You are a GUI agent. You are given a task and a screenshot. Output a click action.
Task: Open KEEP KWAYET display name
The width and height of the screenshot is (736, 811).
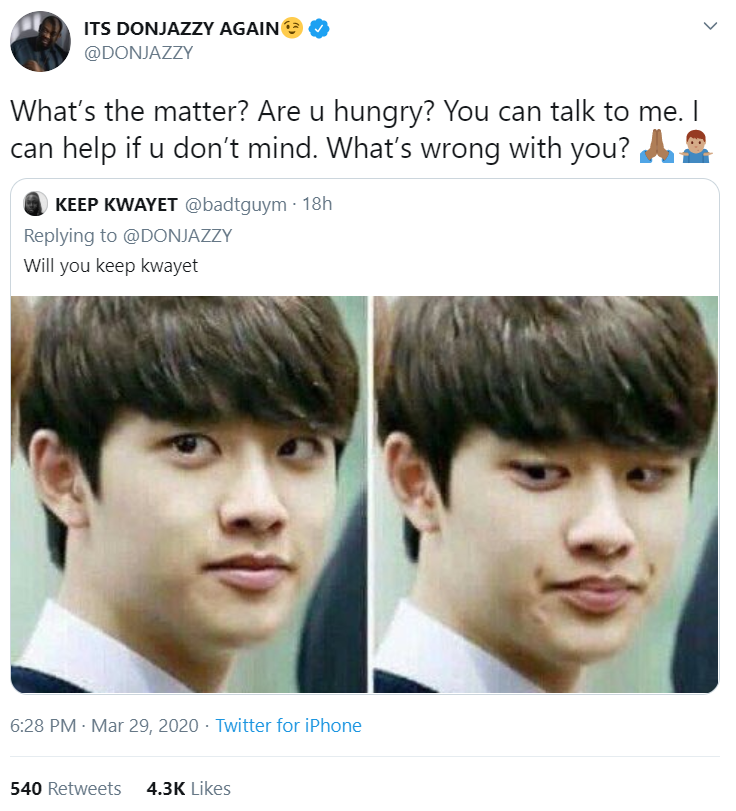click(116, 205)
